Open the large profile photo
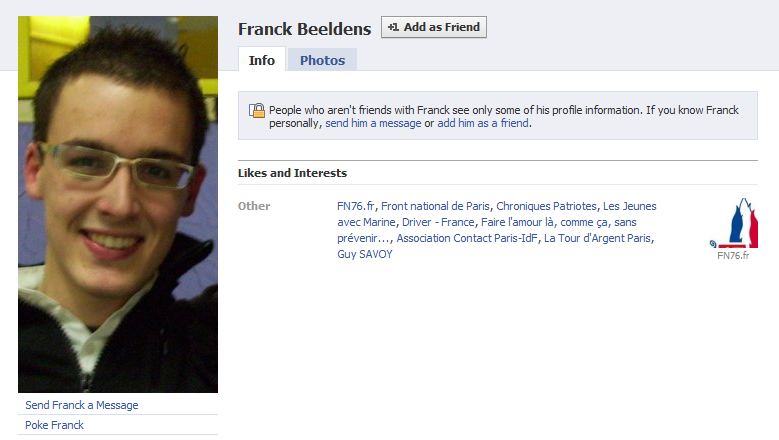Viewport: 779px width, 440px height. point(118,204)
